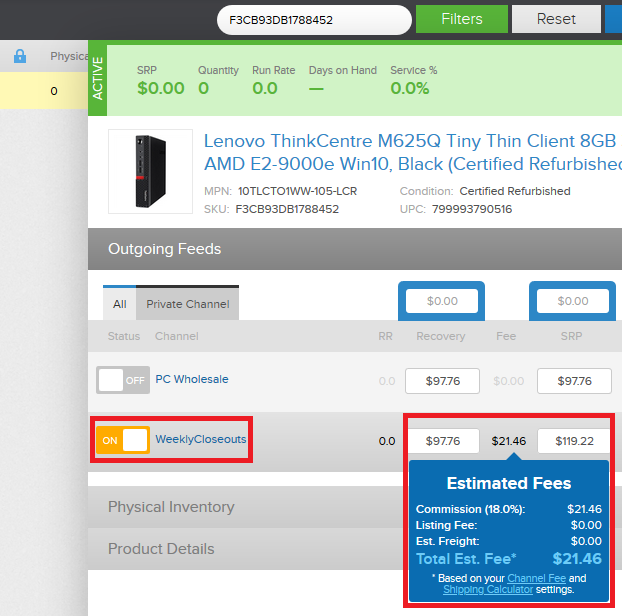Click the Reset button
Viewport: 622px width, 616px height.
[x=556, y=19]
